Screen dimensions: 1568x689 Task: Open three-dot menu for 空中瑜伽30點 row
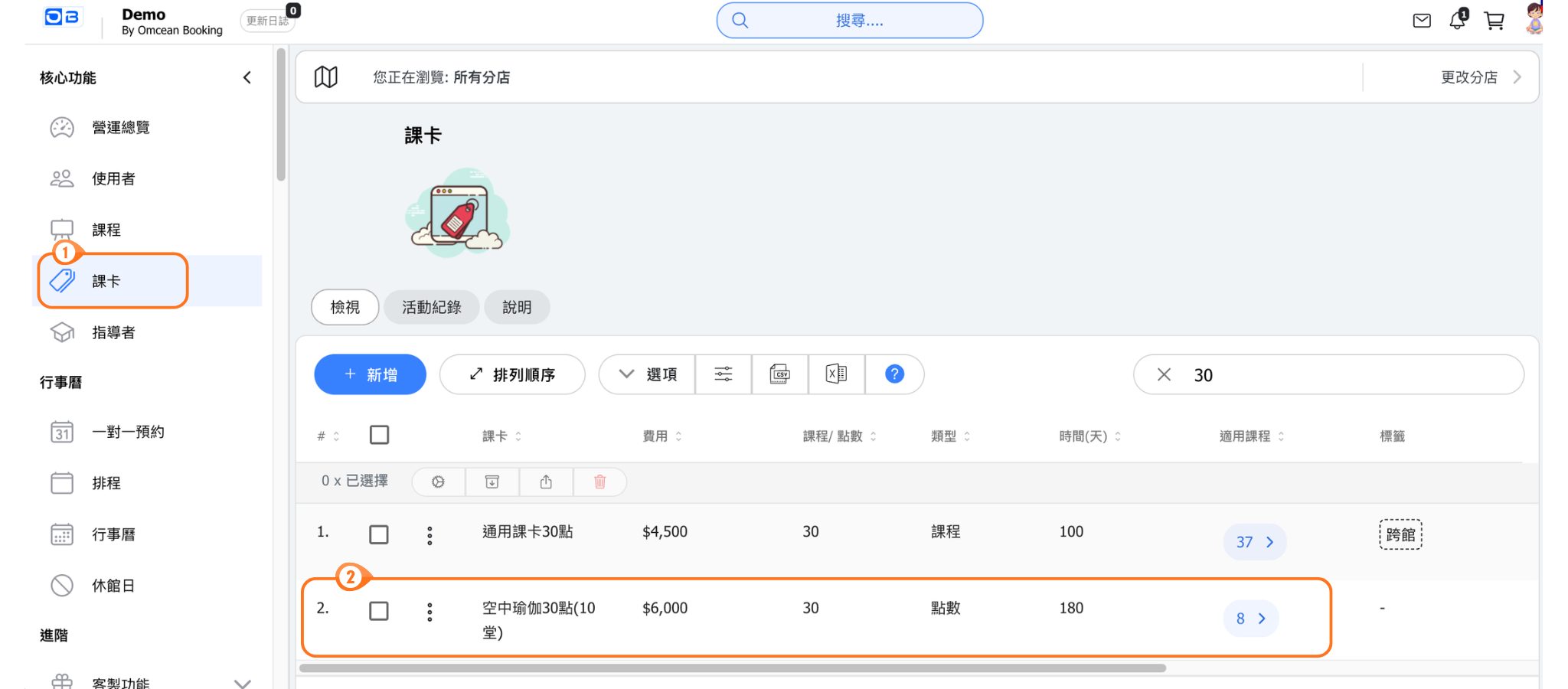430,612
